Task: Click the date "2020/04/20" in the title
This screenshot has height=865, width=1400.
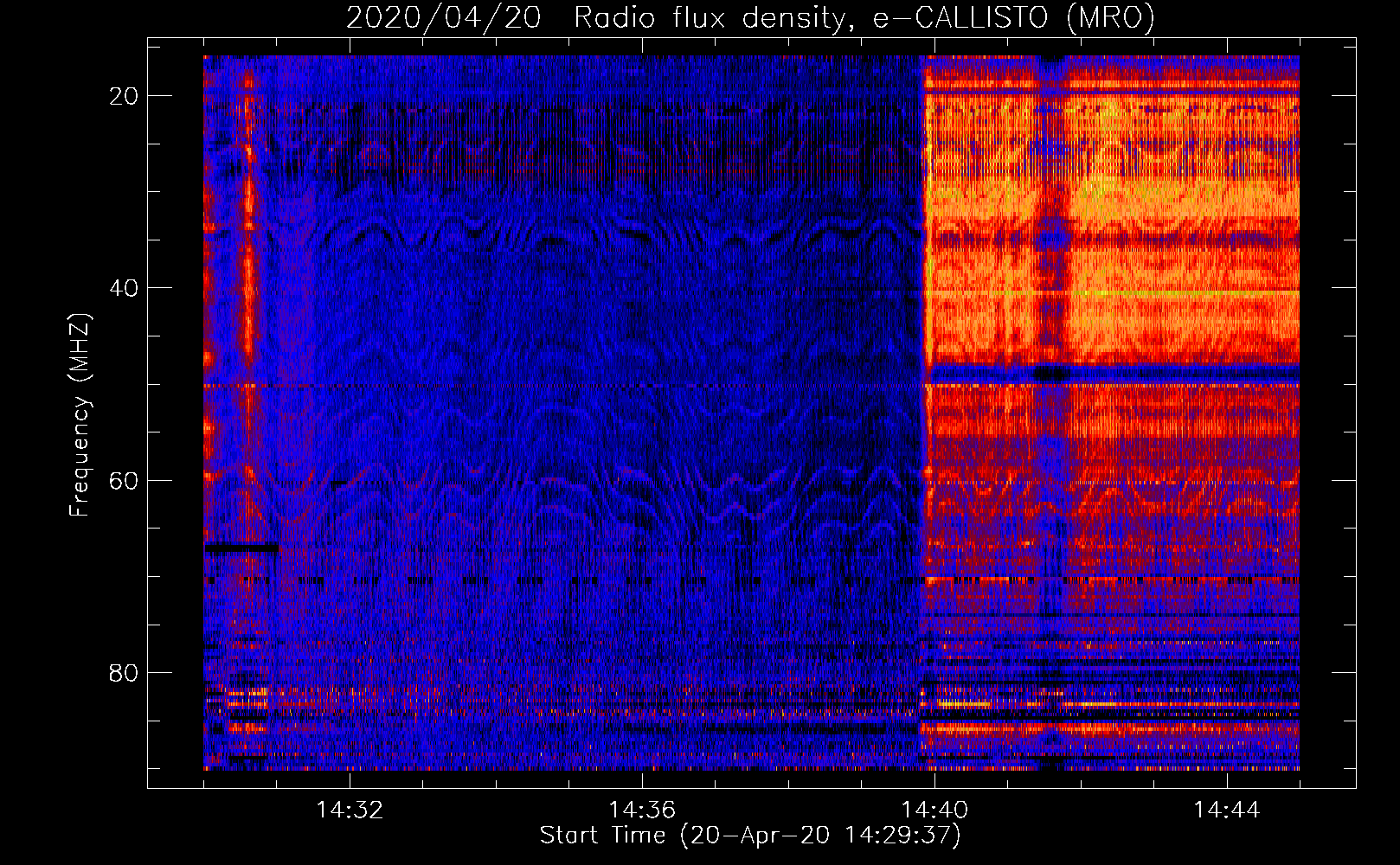Action: click(x=443, y=17)
